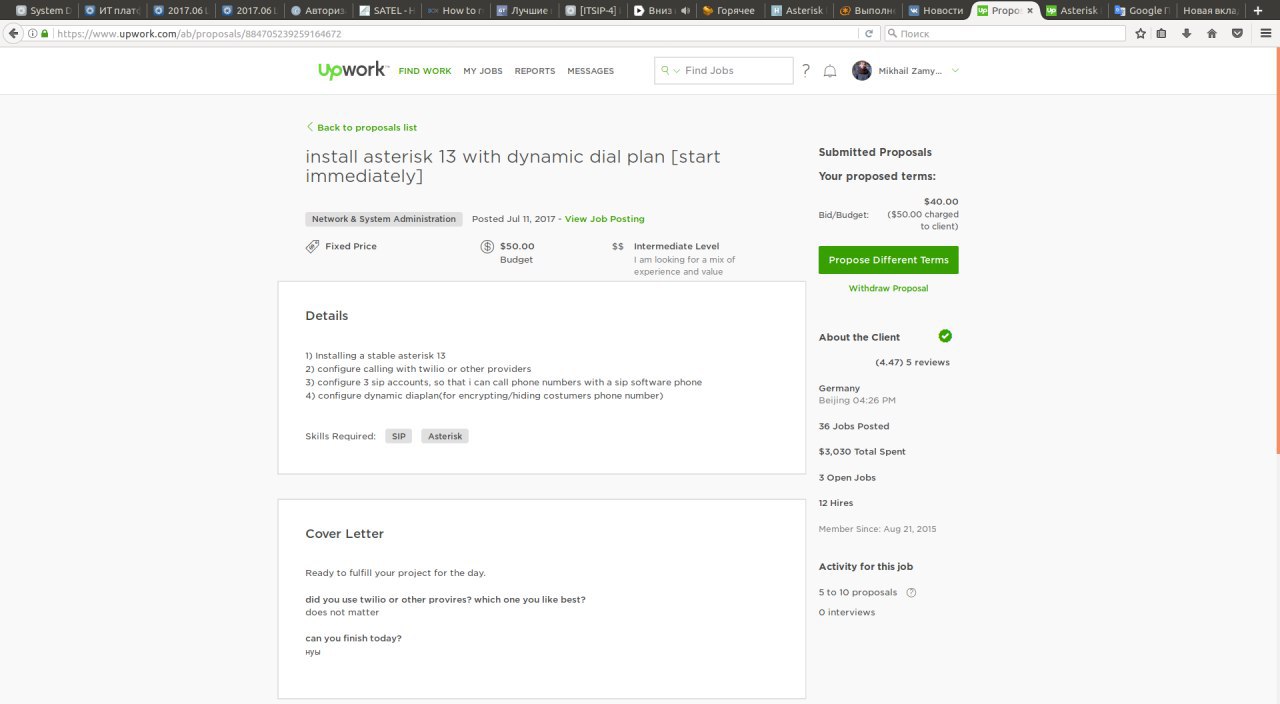Click the Network & System Administration tag
Screen dimensions: 1280x704
tap(384, 219)
